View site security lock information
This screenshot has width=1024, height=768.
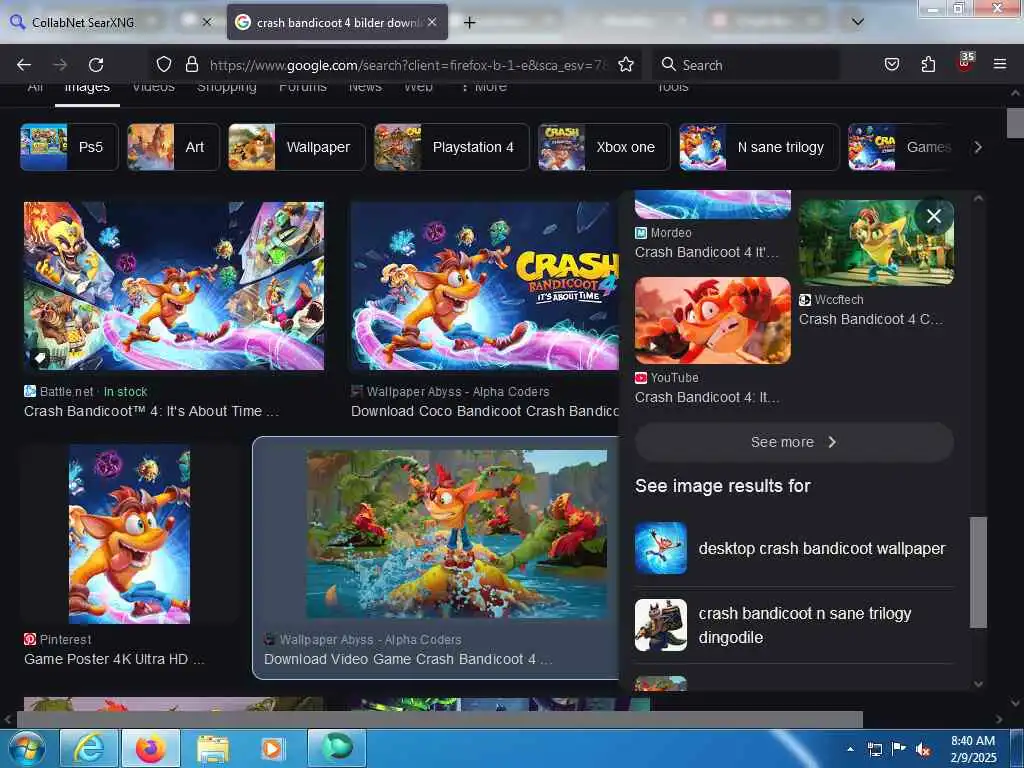[191, 64]
